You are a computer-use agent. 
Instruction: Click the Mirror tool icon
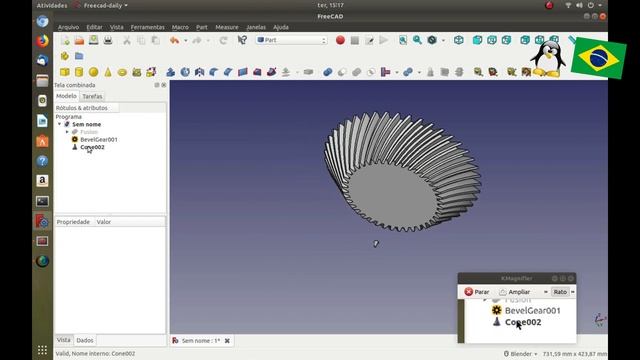coord(199,72)
